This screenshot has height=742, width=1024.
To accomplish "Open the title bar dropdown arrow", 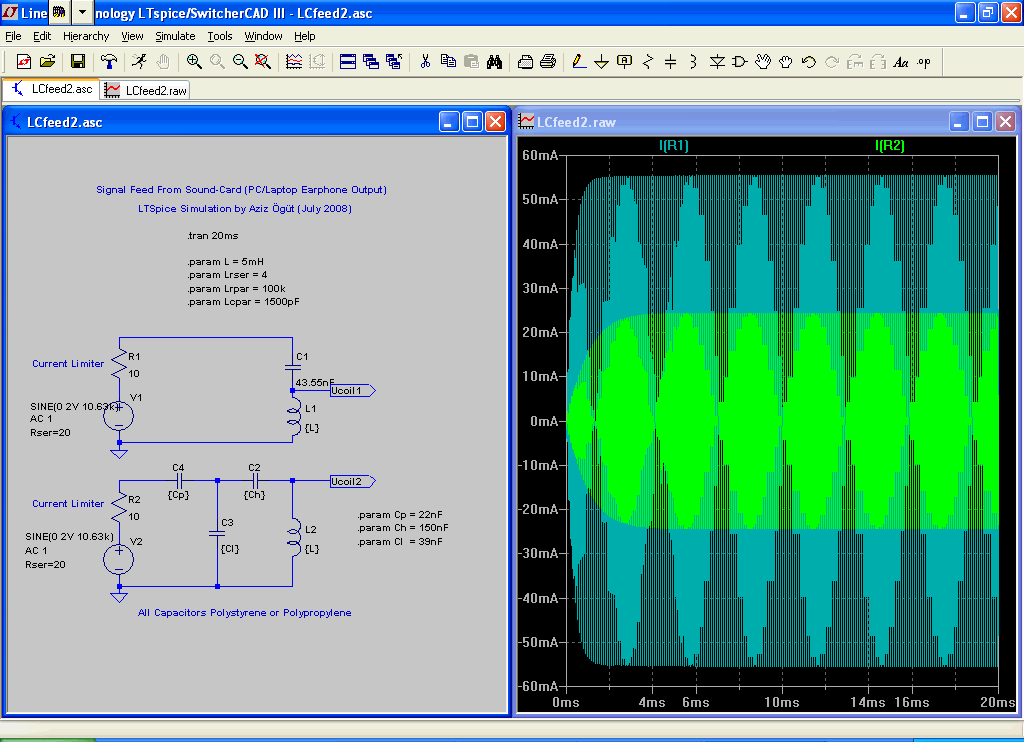I will pos(82,12).
